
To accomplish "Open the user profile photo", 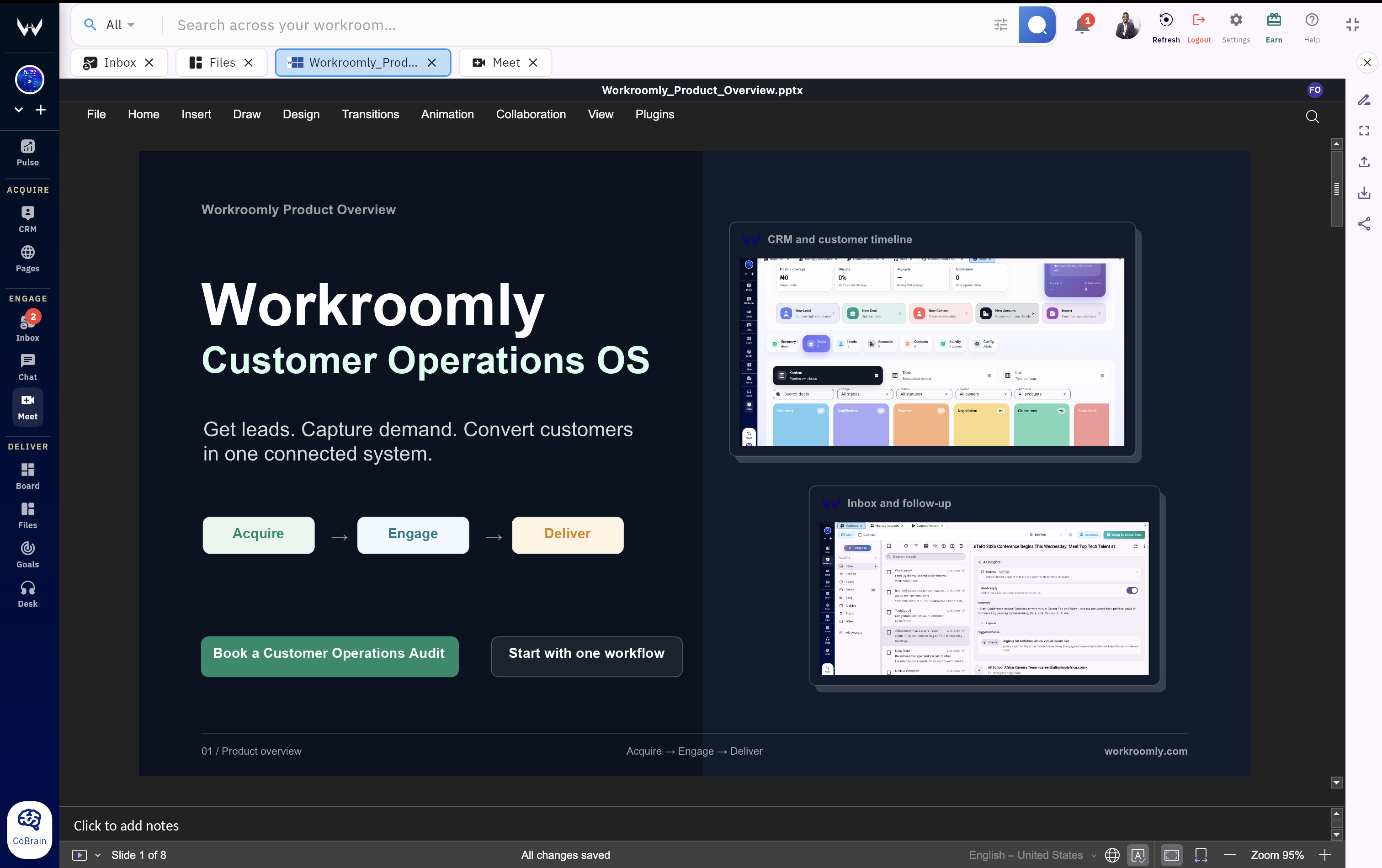I will click(1126, 25).
